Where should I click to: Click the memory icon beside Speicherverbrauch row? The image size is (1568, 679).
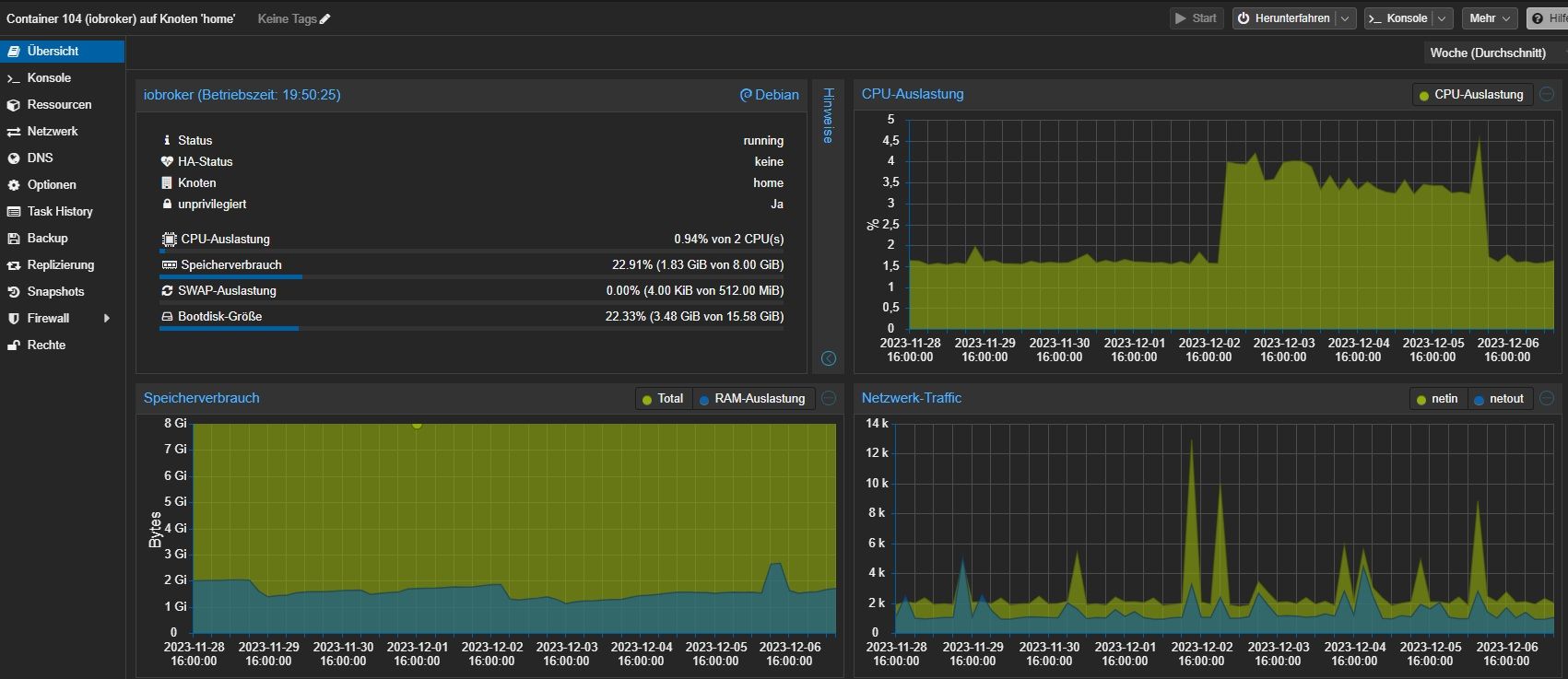coord(169,264)
